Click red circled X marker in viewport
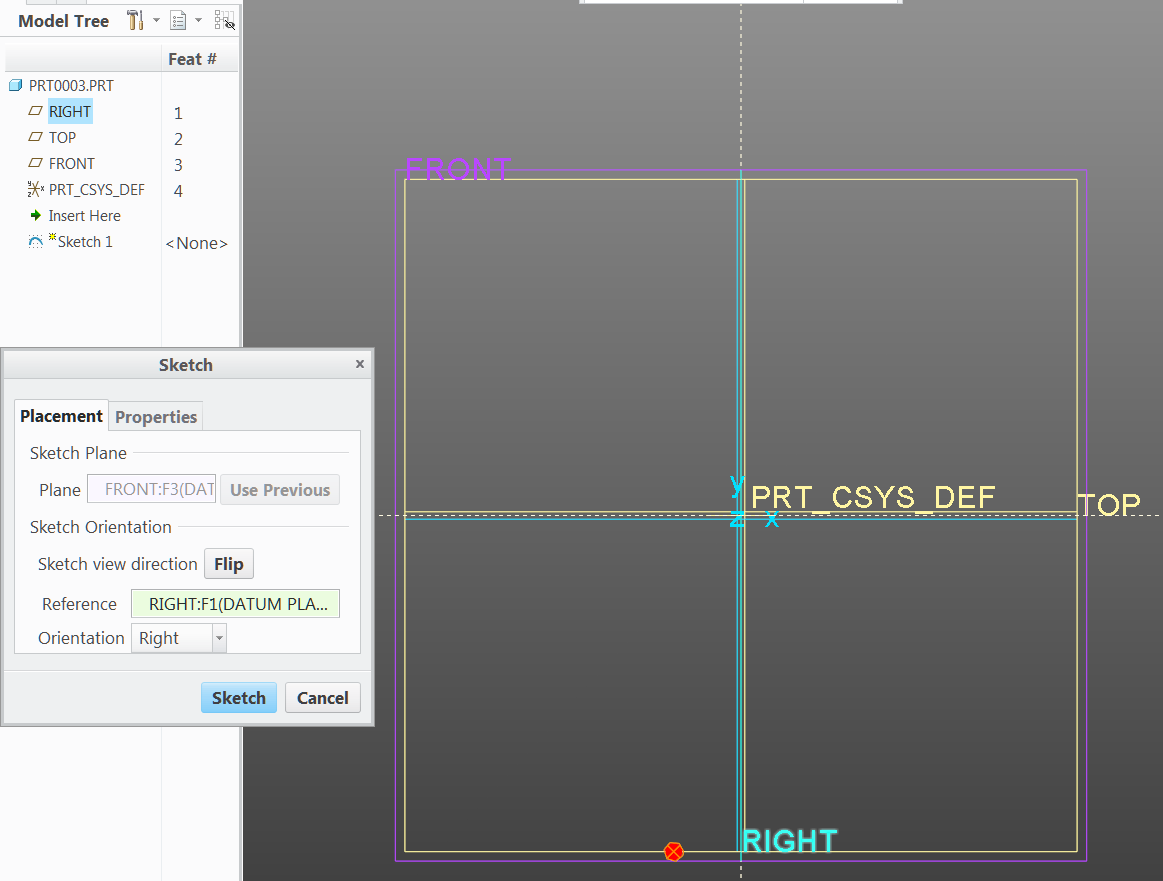Screen dimensions: 1163x881 [x=673, y=851]
